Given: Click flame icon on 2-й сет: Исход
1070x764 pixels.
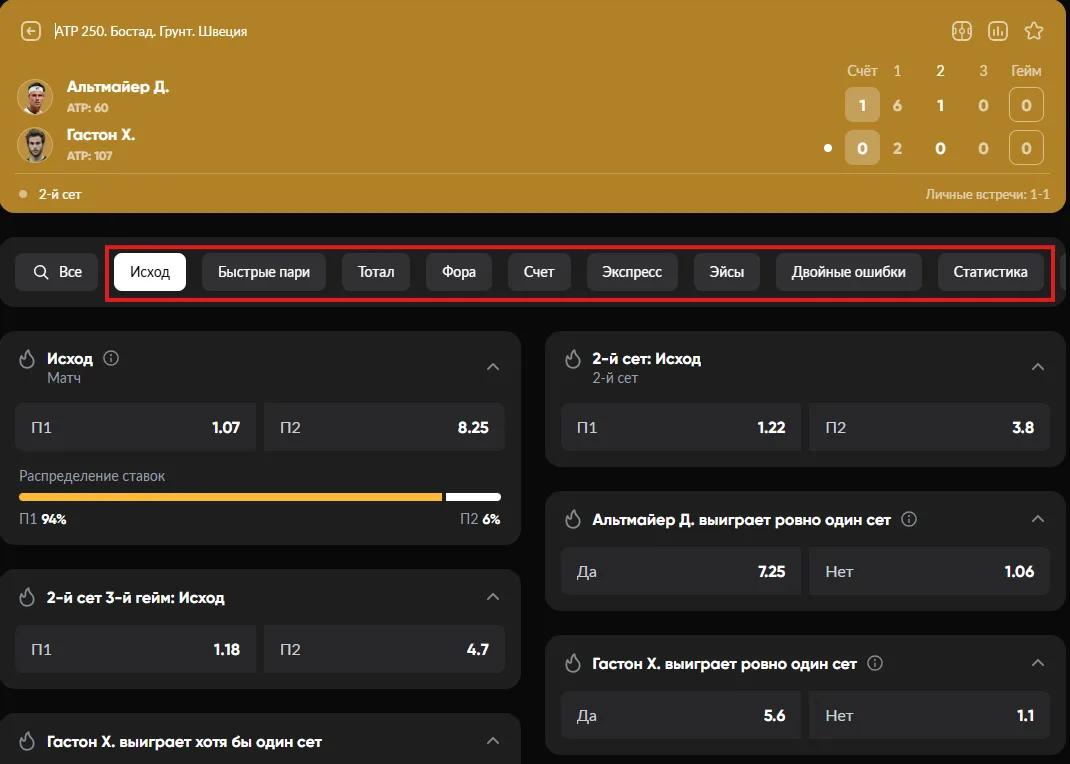Looking at the screenshot, I should (573, 359).
